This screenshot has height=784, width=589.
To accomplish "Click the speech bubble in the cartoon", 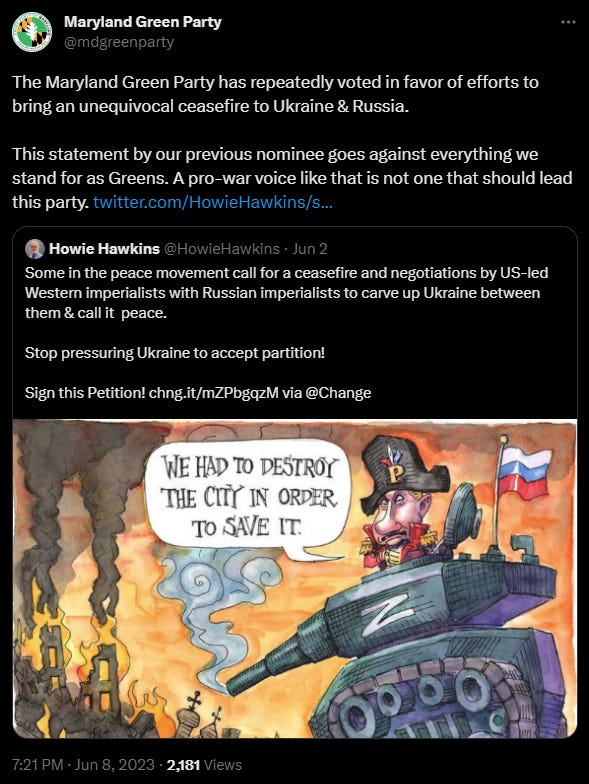I will pos(248,498).
